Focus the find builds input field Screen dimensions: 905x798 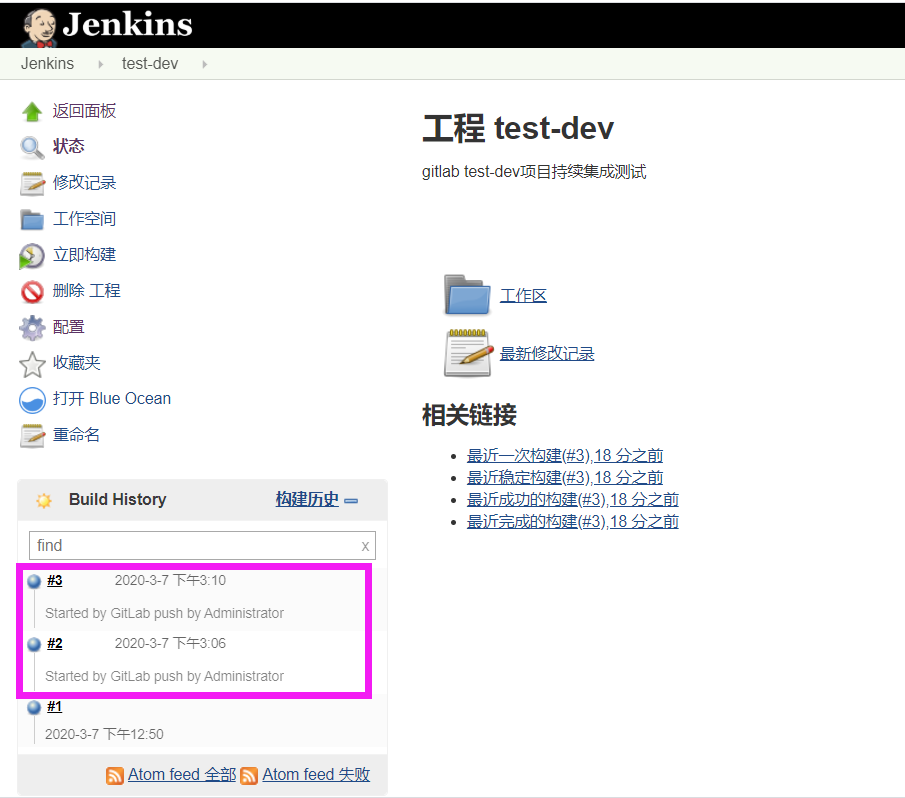point(202,545)
